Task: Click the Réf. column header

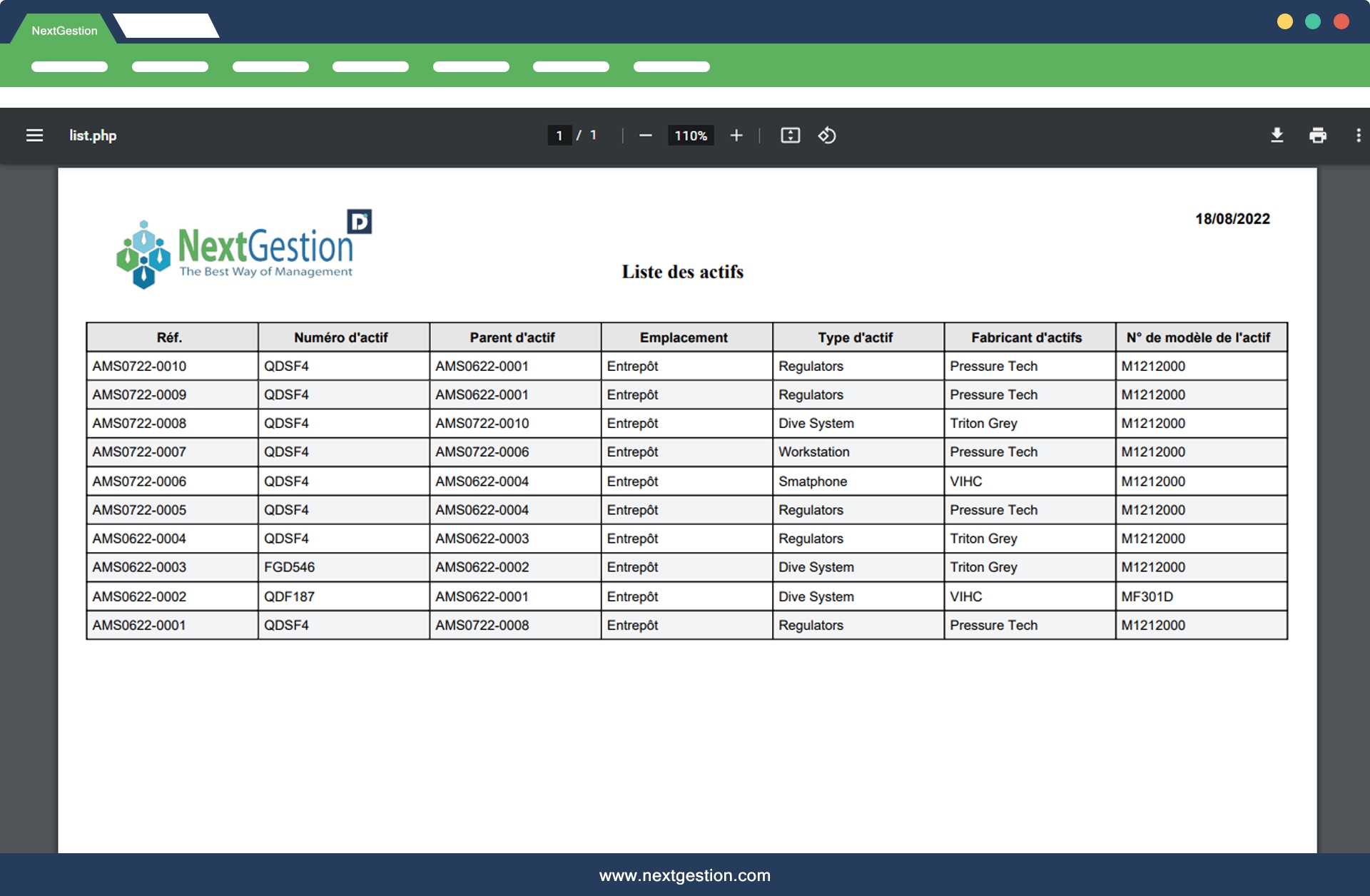Action: coord(170,337)
